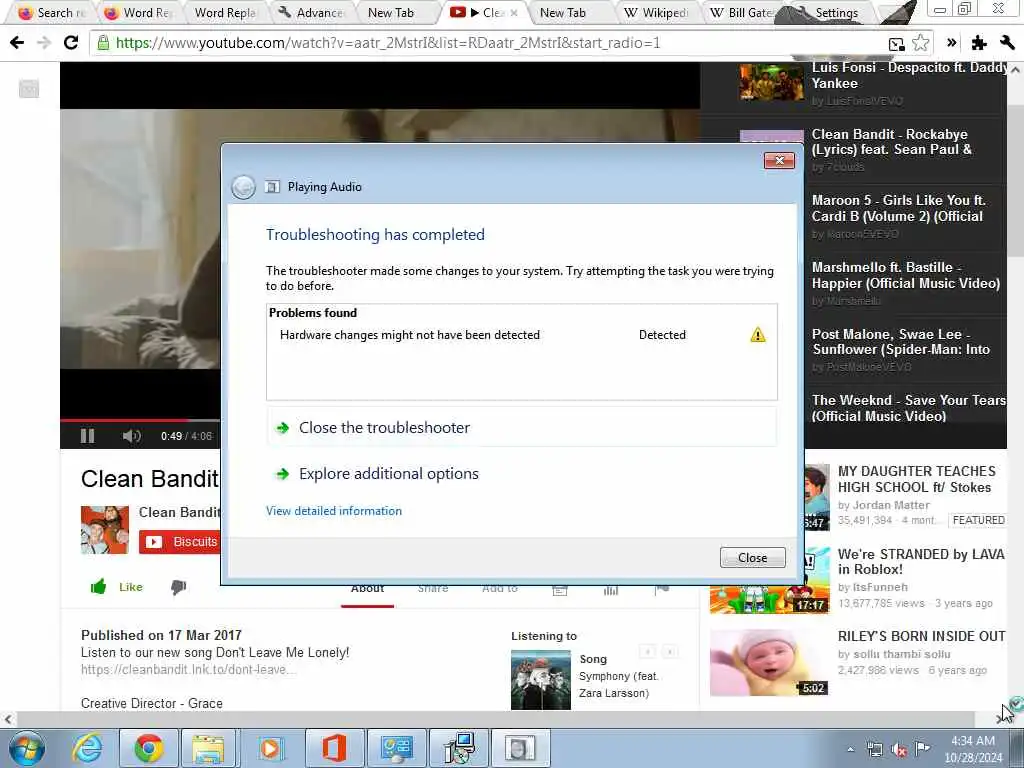1024x768 pixels.
Task: Dislike the video with the thumbs-down icon
Action: tap(178, 587)
